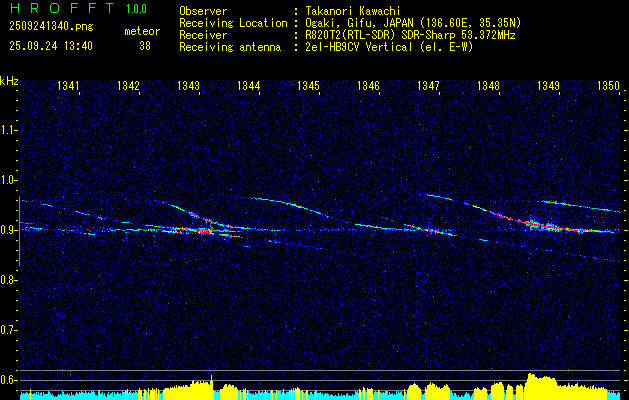Click the 'Receiving Location' field label
The height and width of the screenshot is (400, 629).
coord(233,23)
